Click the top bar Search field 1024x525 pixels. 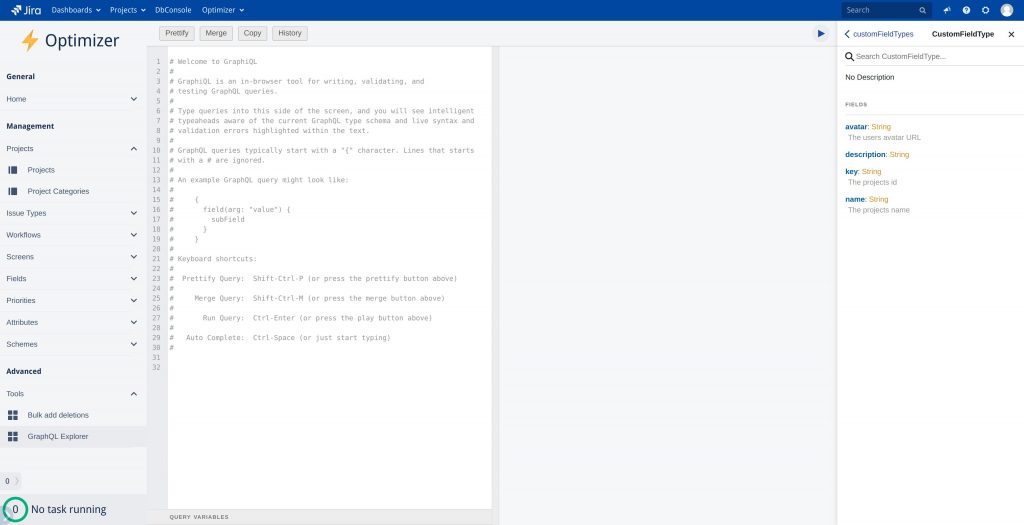(x=887, y=10)
